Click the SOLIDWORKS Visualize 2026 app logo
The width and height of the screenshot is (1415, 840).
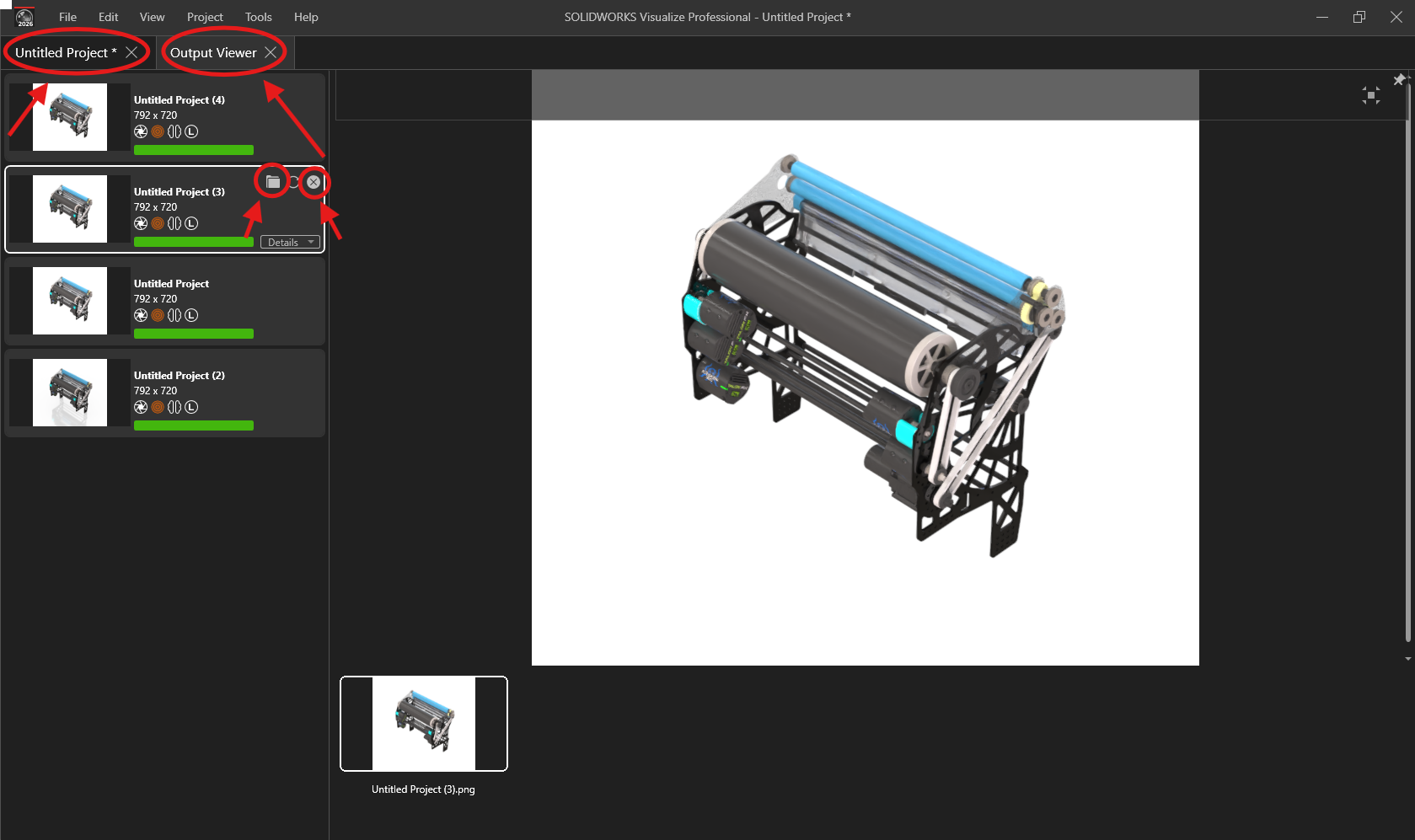[x=24, y=17]
